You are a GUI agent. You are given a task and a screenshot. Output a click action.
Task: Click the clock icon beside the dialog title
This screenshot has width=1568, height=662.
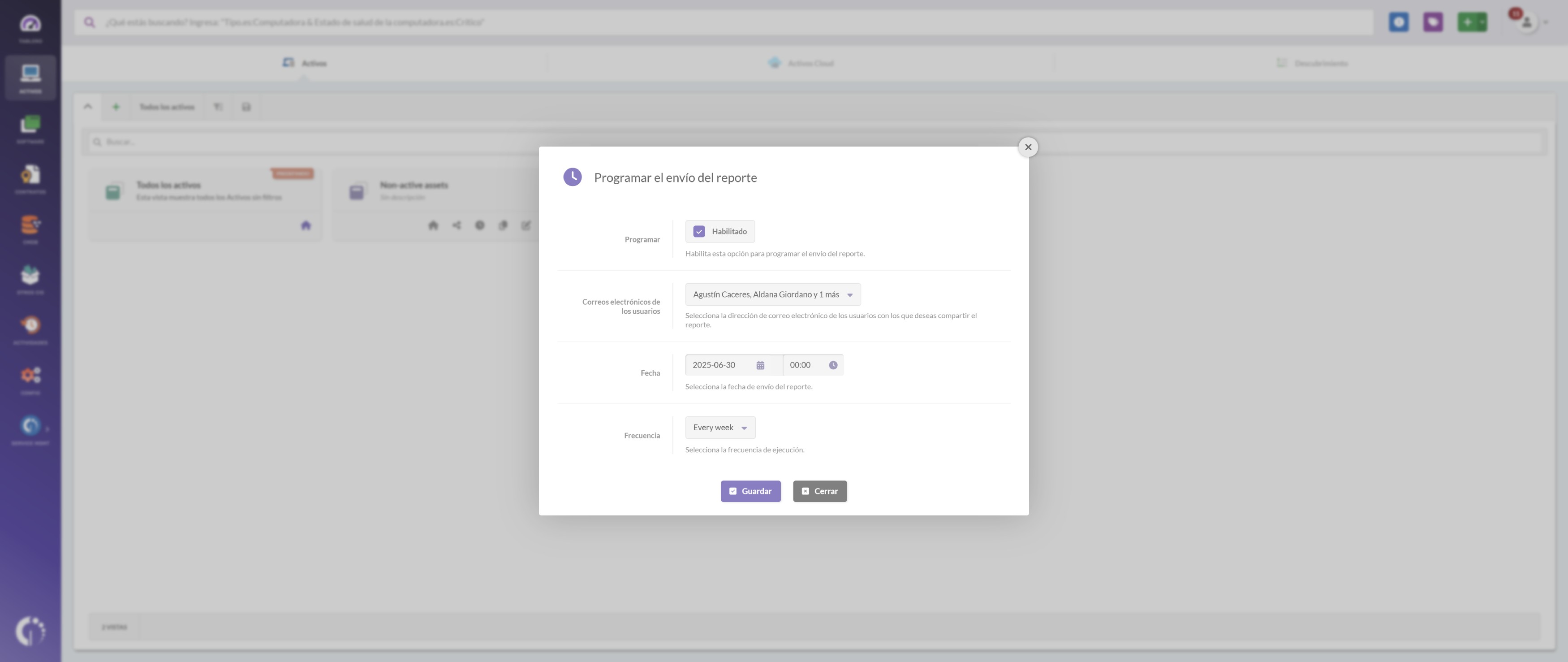[572, 177]
